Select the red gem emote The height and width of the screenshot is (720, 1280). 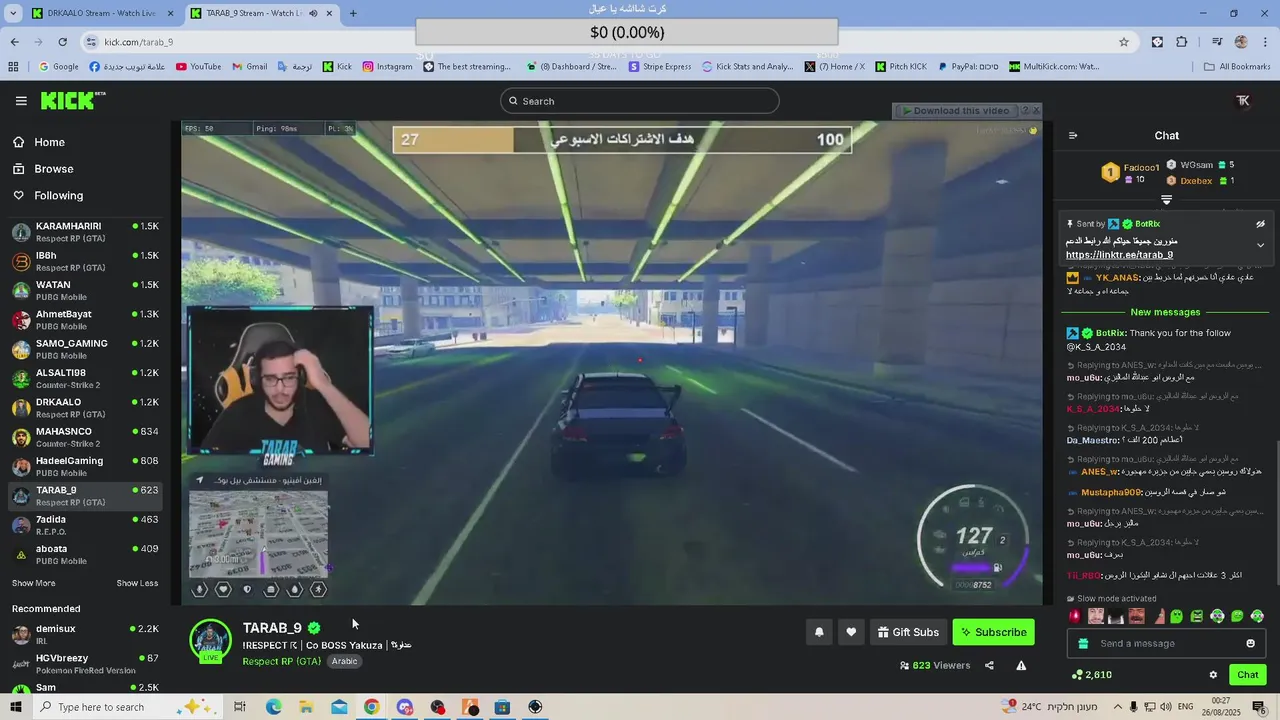[x=1075, y=616]
